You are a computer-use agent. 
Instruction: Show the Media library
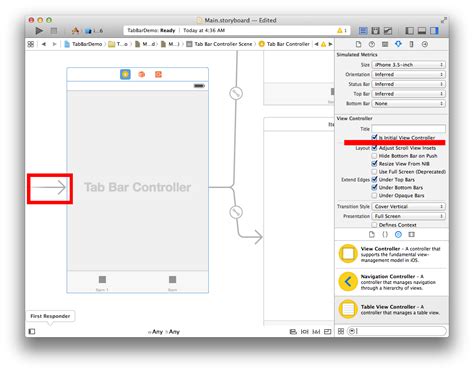pyautogui.click(x=412, y=234)
